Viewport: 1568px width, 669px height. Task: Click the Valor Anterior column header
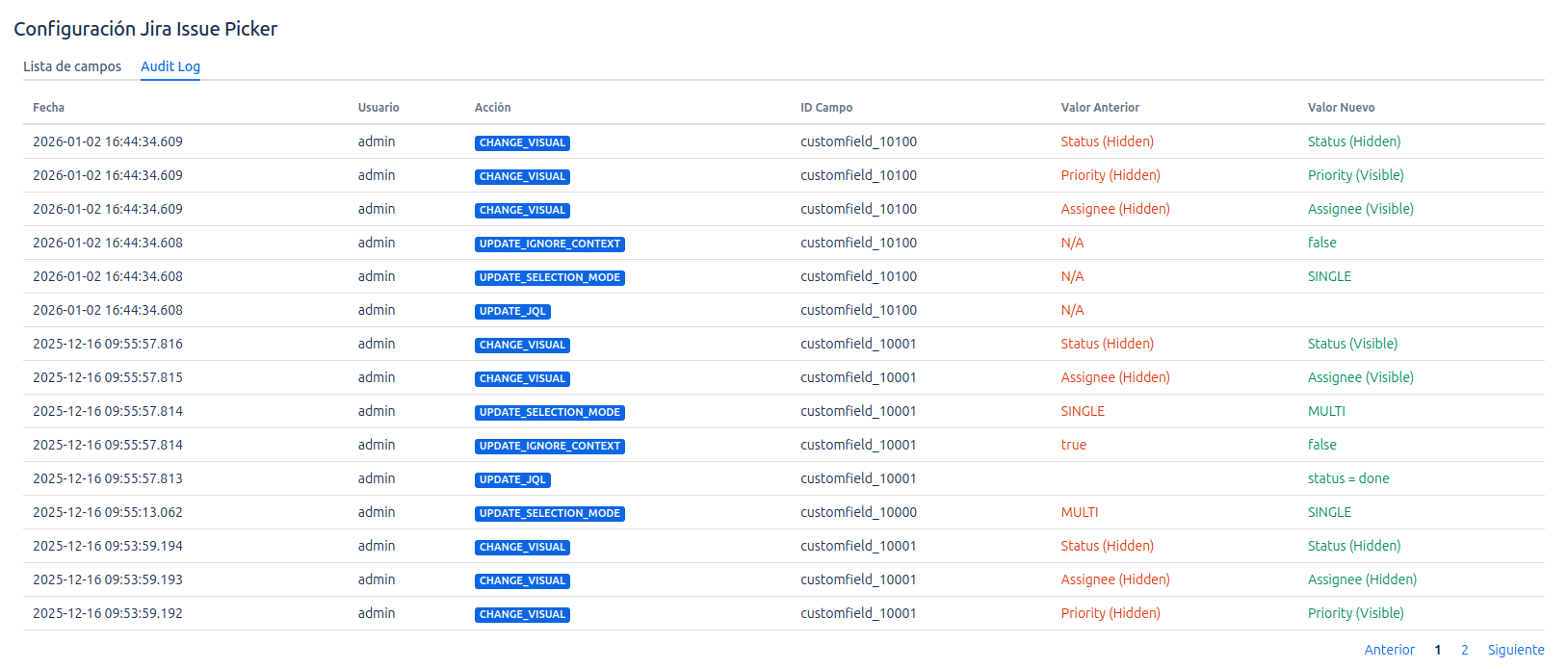tap(1100, 108)
